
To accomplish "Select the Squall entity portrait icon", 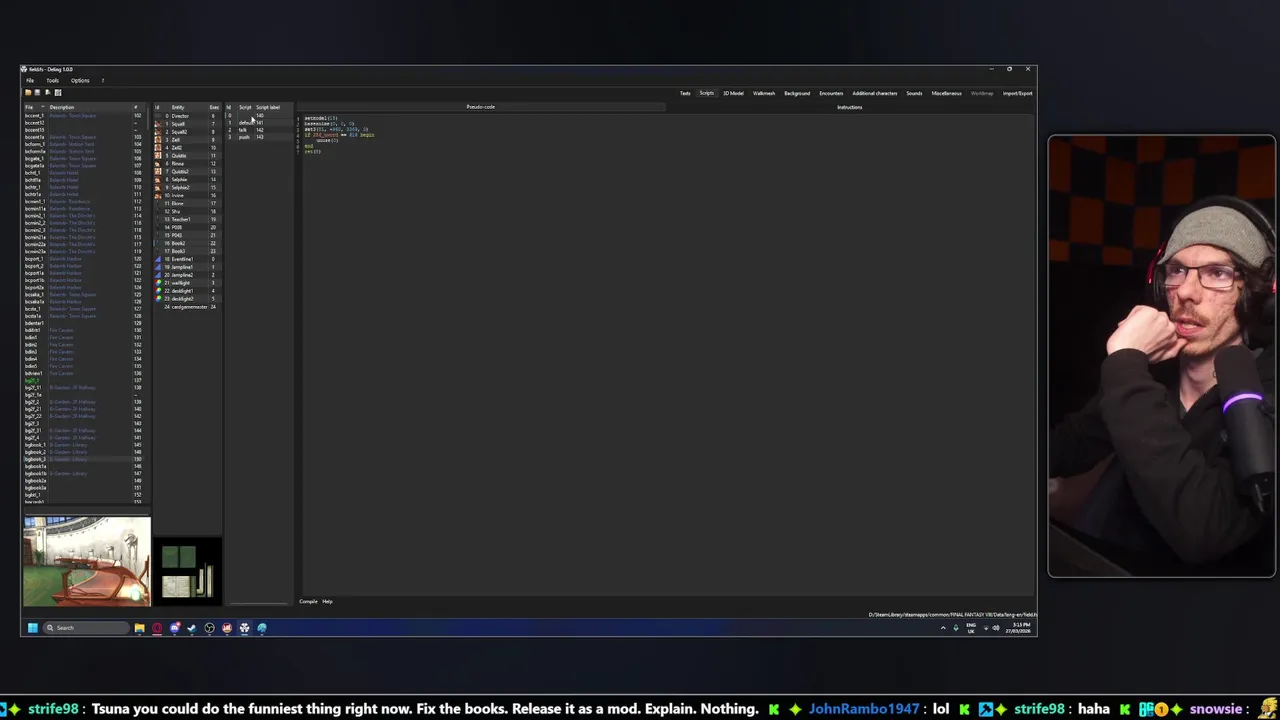I will [x=158, y=124].
